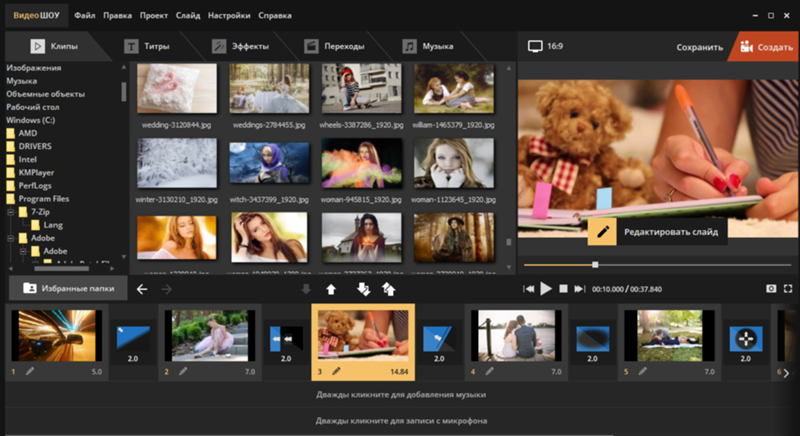
Task: Open the Настройки menu
Action: (x=230, y=17)
